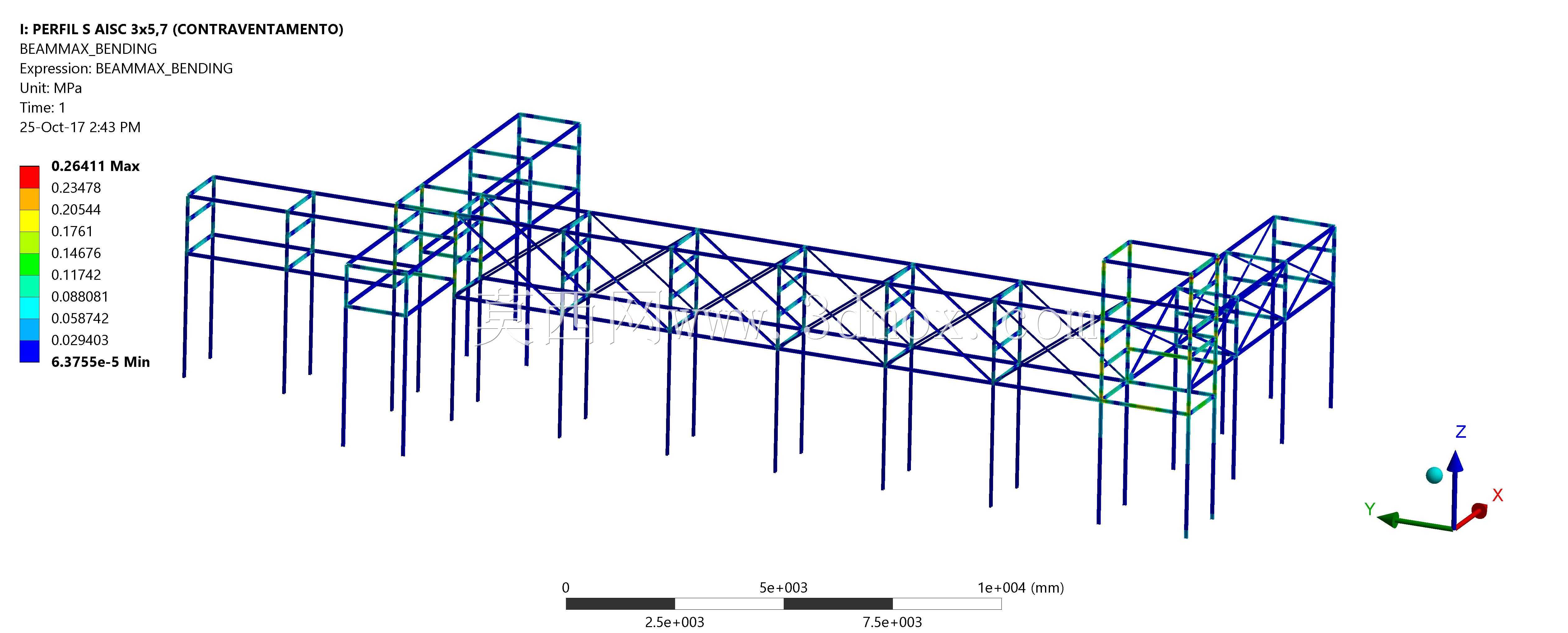The width and height of the screenshot is (1568, 633).
Task: Click the 'Unit: MPa' label
Action: (50, 88)
